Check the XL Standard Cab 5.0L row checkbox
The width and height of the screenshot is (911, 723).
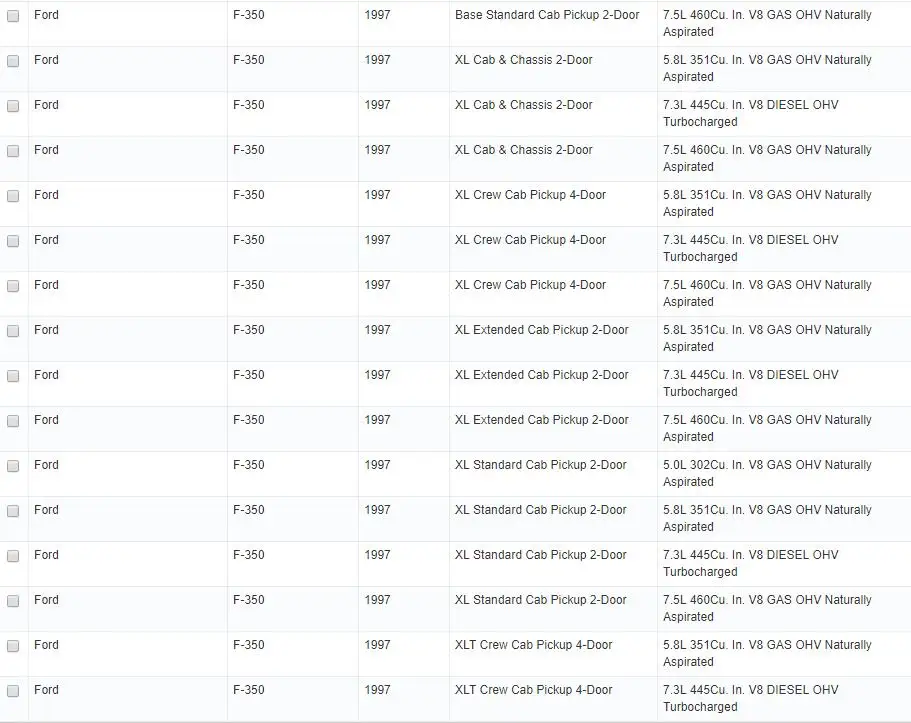coord(13,466)
